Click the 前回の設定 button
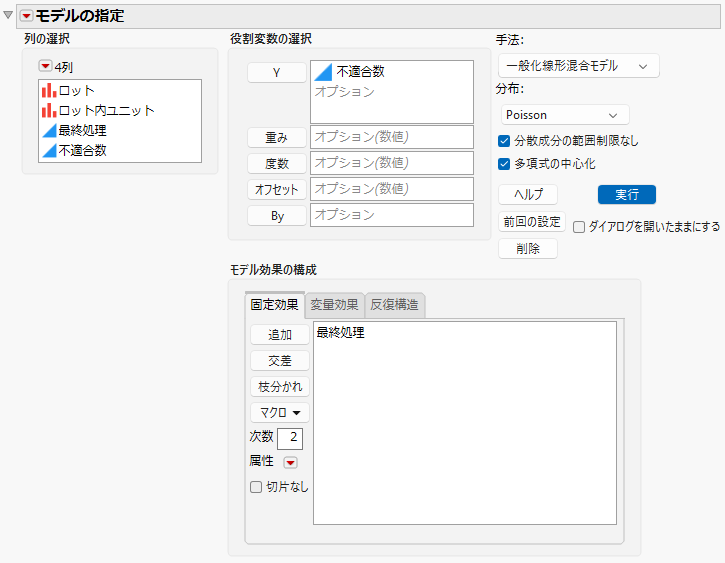 (532, 222)
